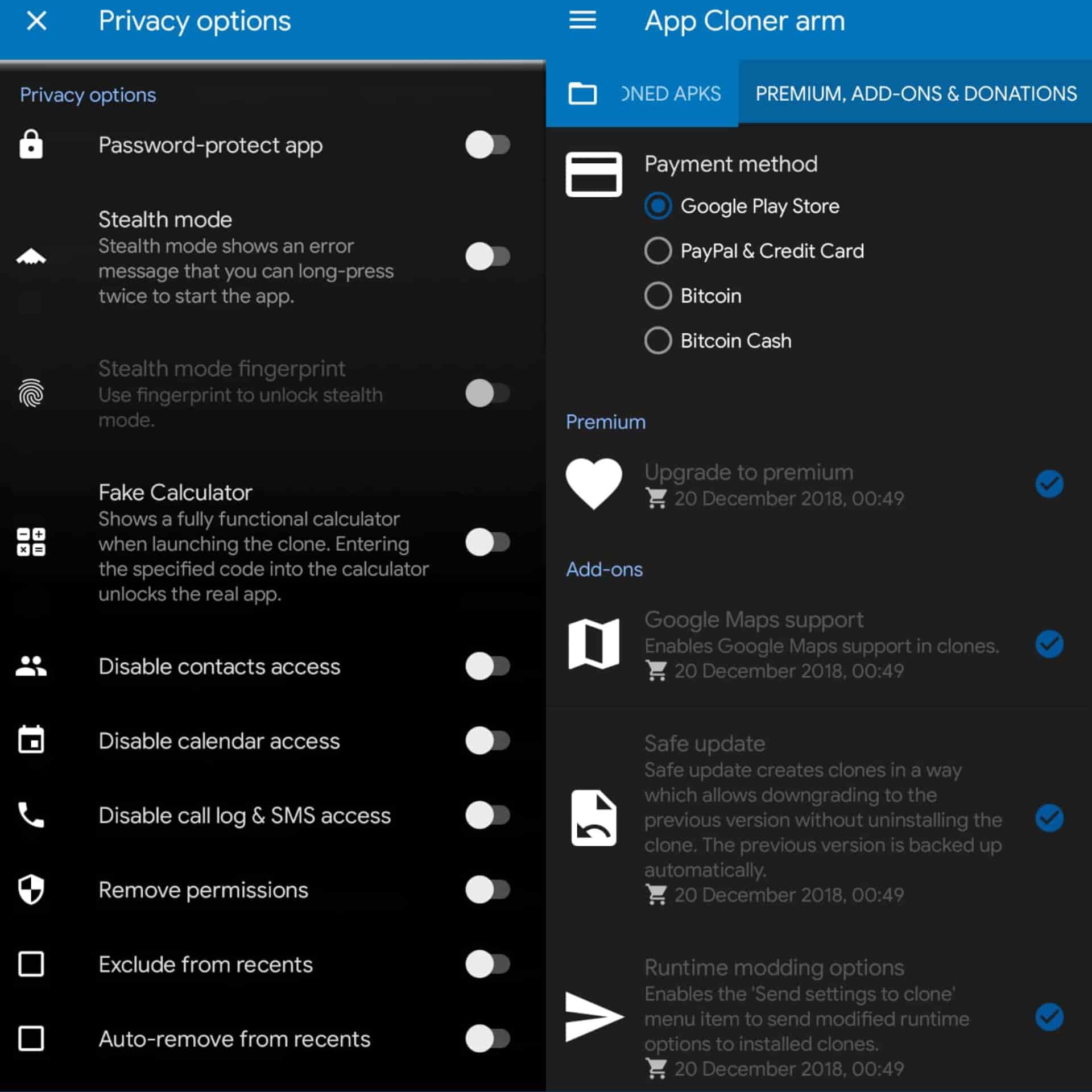Click the phone icon for call log
This screenshot has width=1092, height=1092.
coord(31,814)
